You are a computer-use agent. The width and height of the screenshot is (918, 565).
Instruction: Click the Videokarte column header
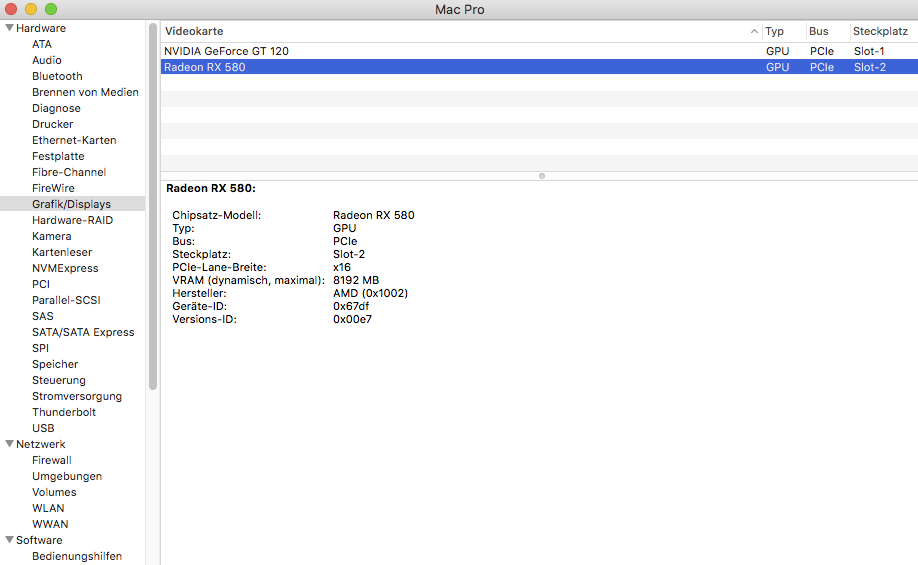pyautogui.click(x=194, y=32)
